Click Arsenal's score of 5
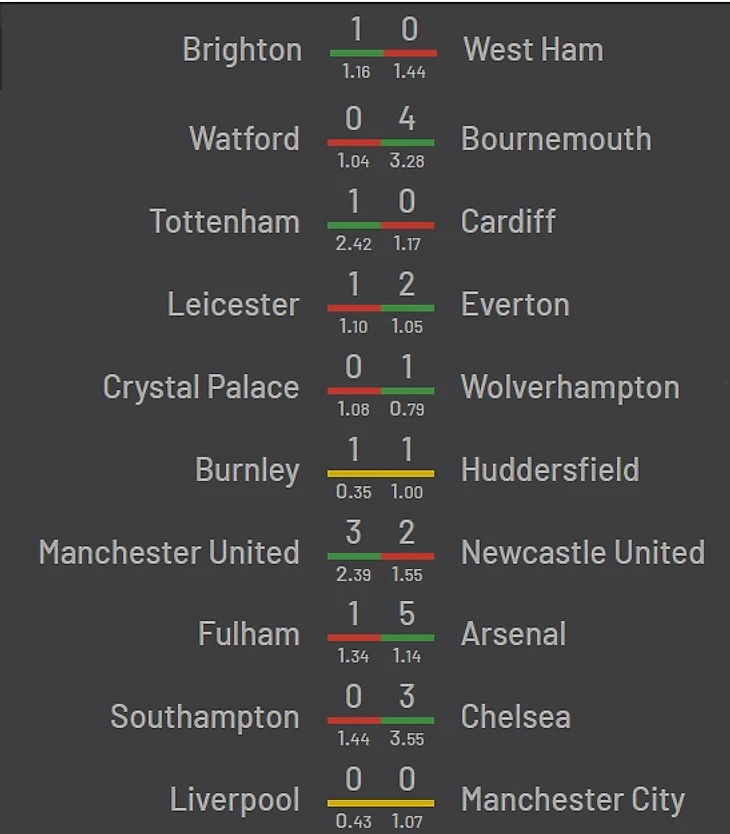This screenshot has width=730, height=834. [x=407, y=614]
